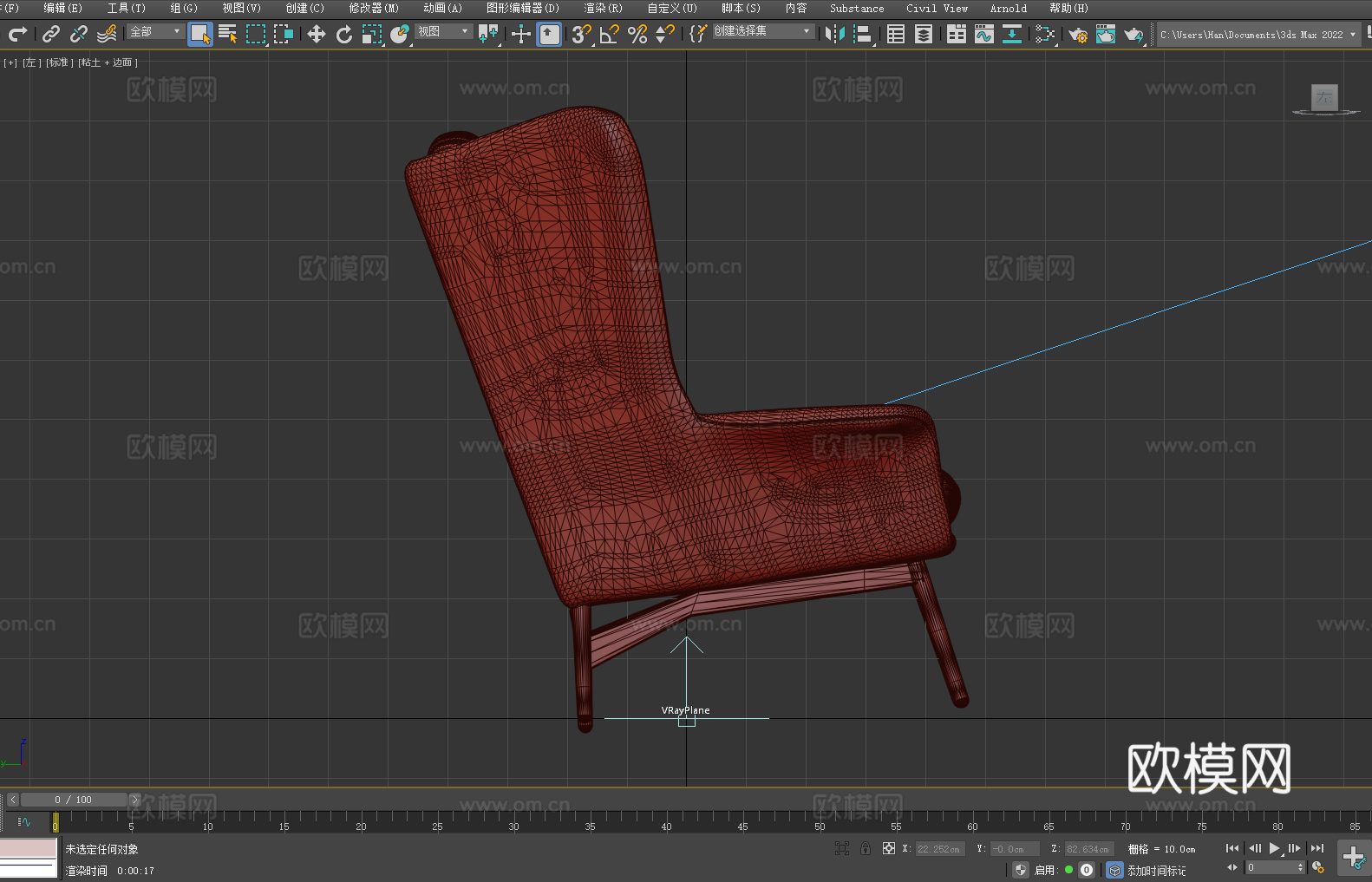Click the Play Animation button
This screenshot has height=882, width=1372.
(1274, 848)
